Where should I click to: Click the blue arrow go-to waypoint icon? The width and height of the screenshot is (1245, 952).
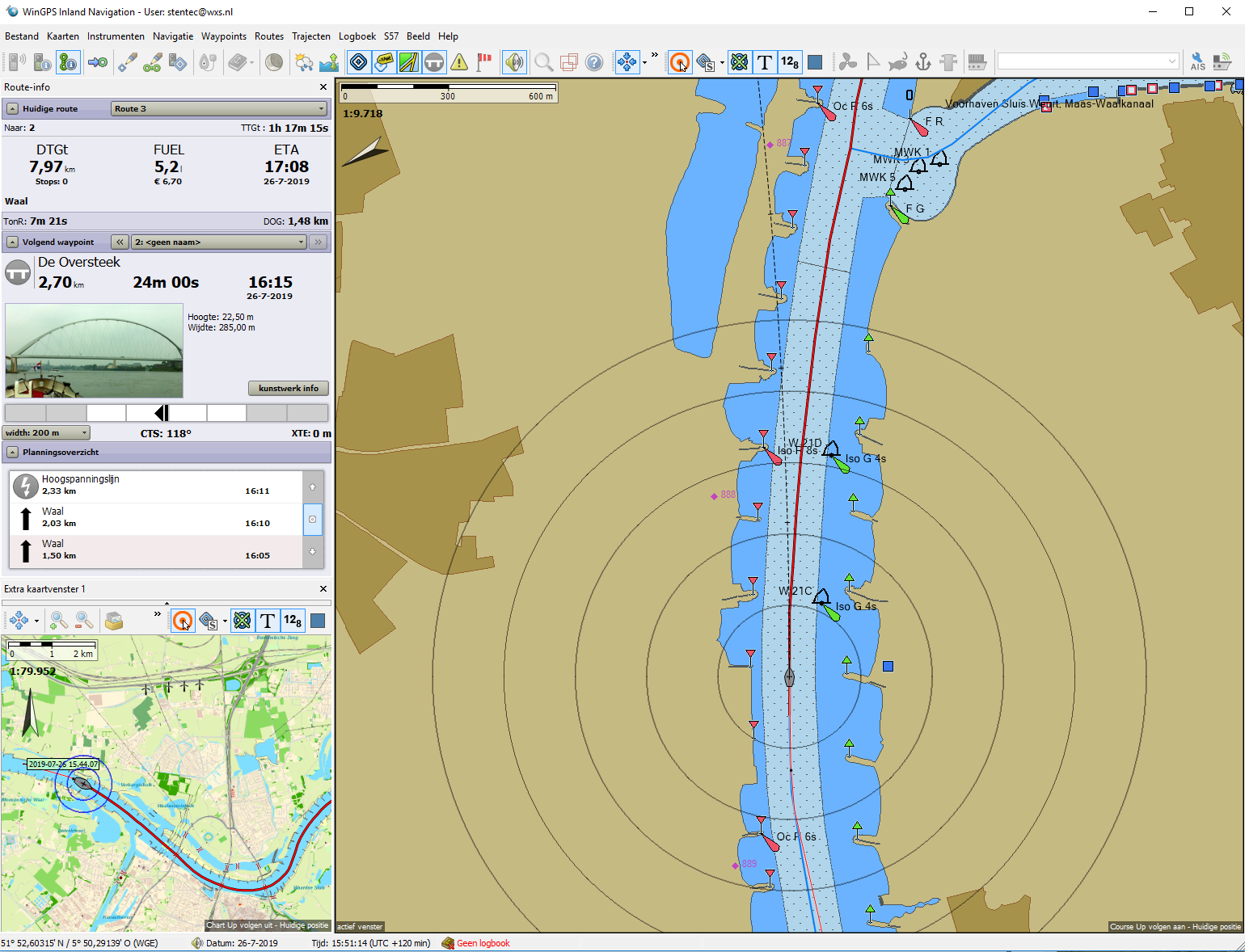click(98, 62)
